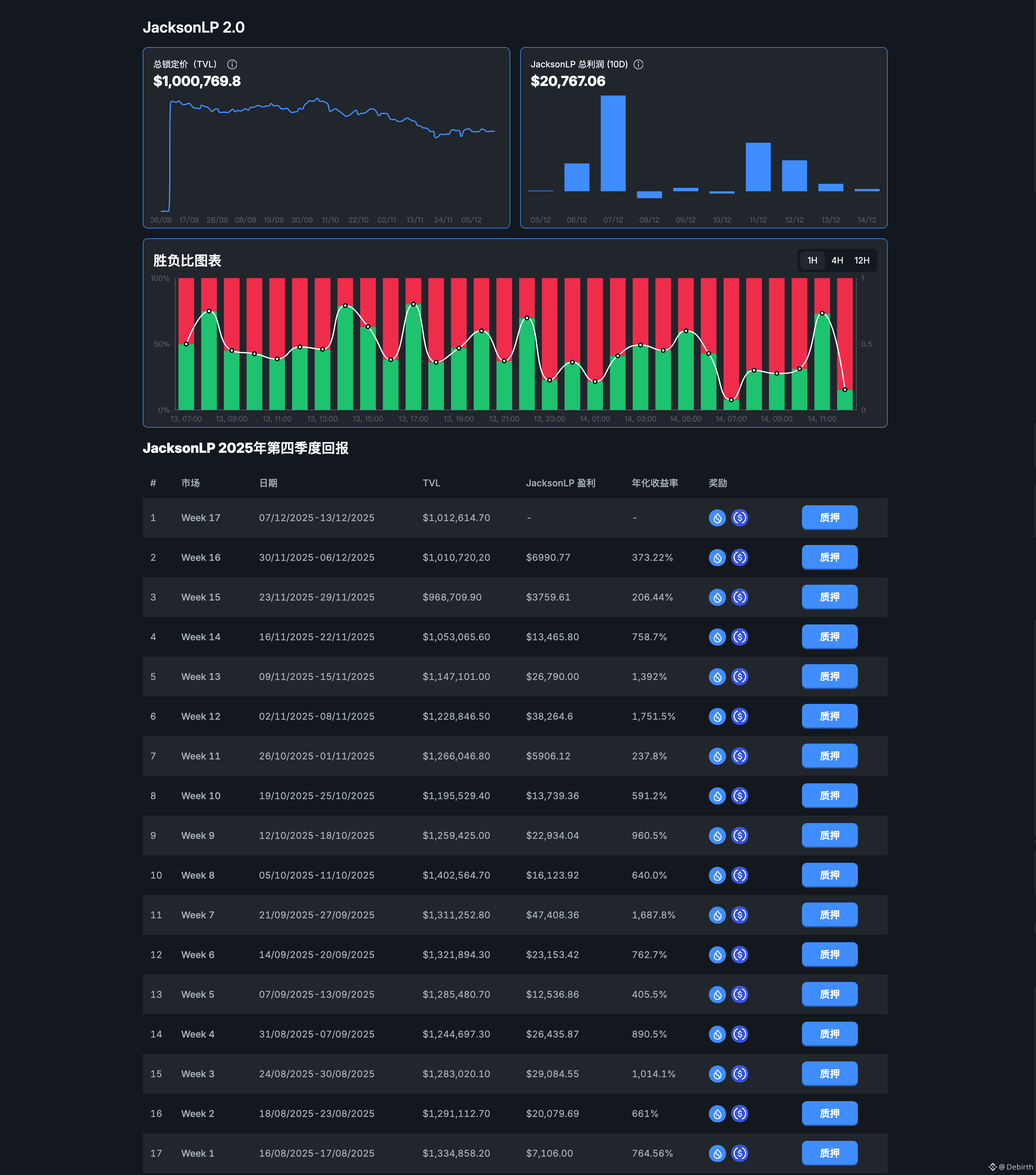Click the tallest 07/12 profit bar
Viewport: 1036px width, 1175px height.
pos(613,144)
